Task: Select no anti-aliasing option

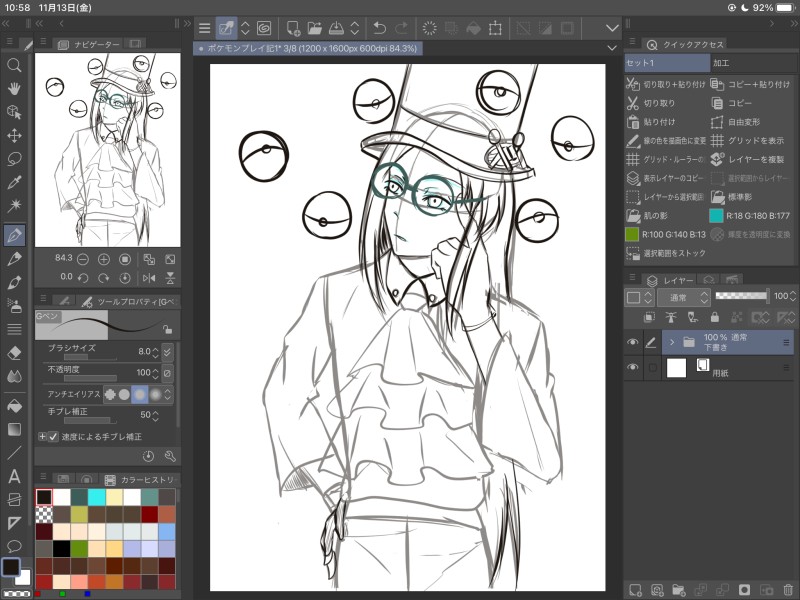Action: point(110,394)
